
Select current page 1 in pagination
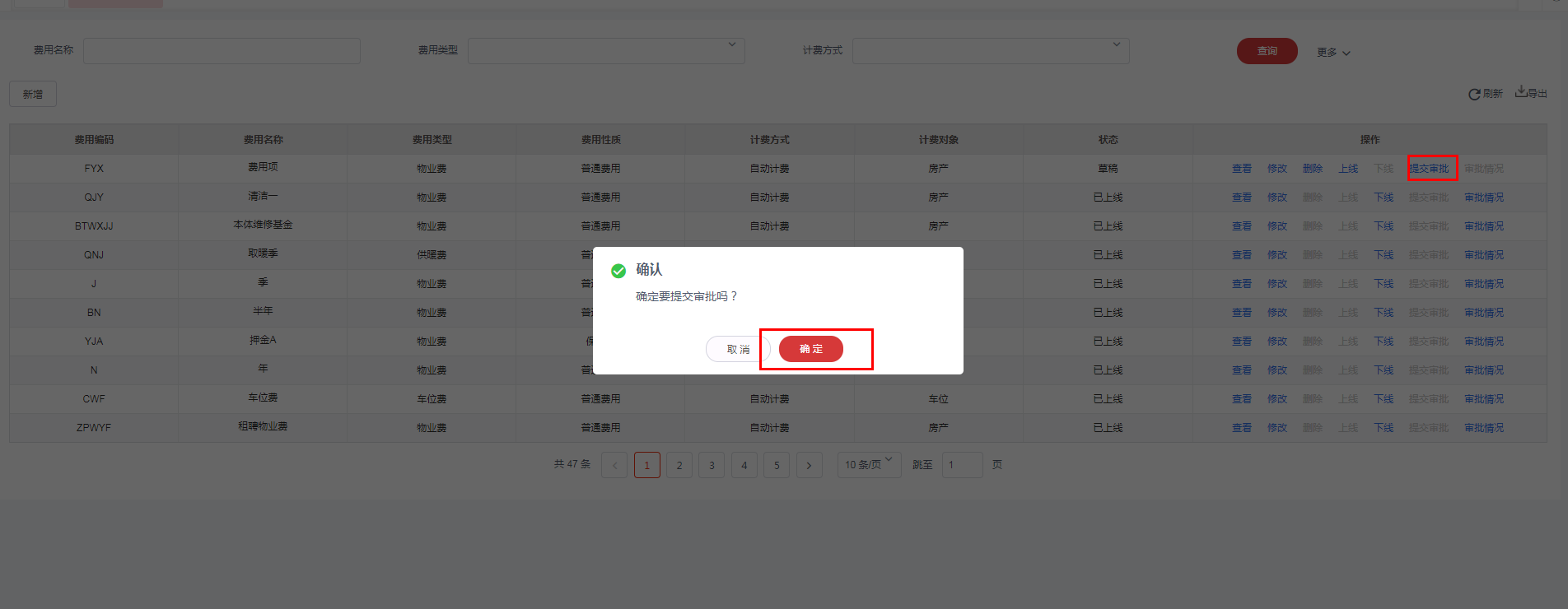(647, 465)
